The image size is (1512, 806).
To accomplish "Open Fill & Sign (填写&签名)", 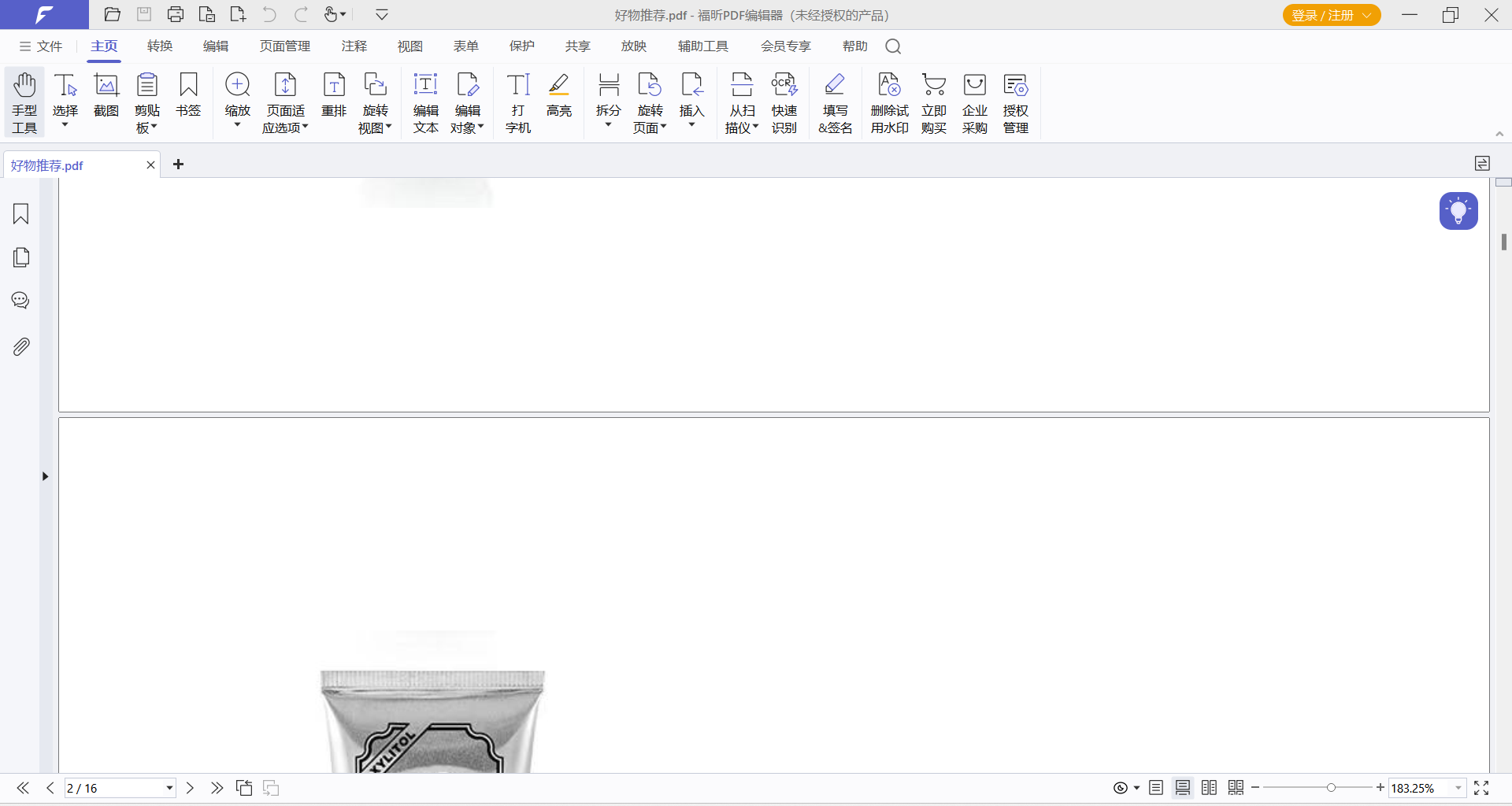I will click(x=836, y=103).
